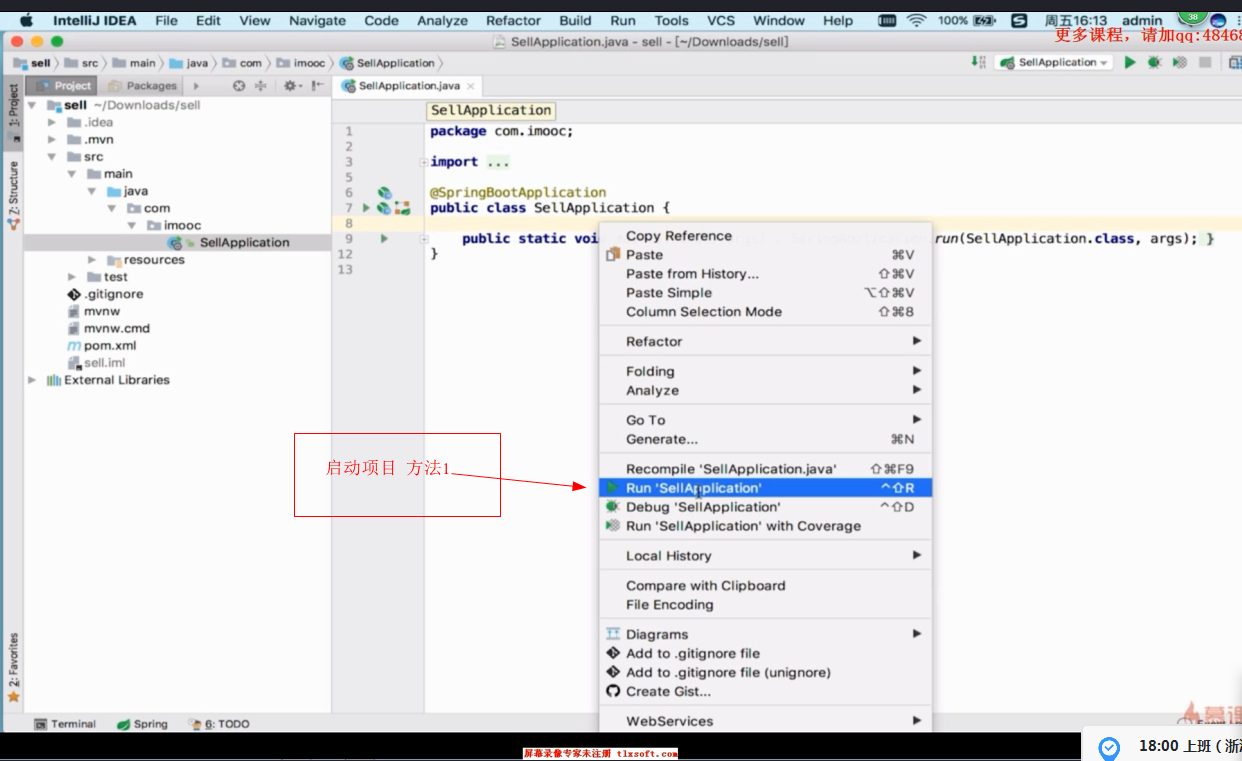
Task: Click the Debug bug icon in toolbar
Action: 1154,62
